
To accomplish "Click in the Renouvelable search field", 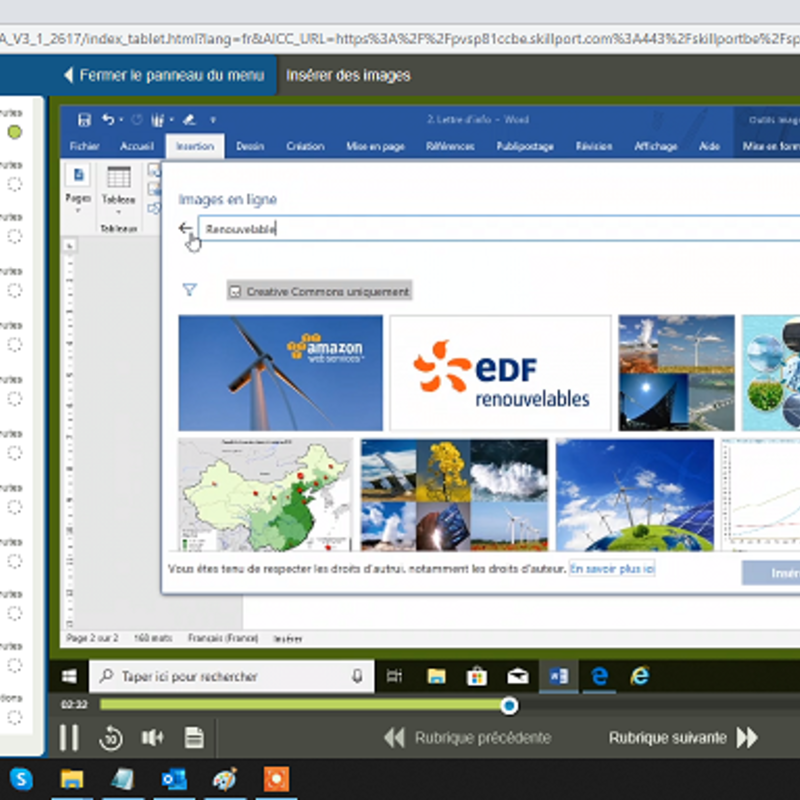I will (499, 228).
